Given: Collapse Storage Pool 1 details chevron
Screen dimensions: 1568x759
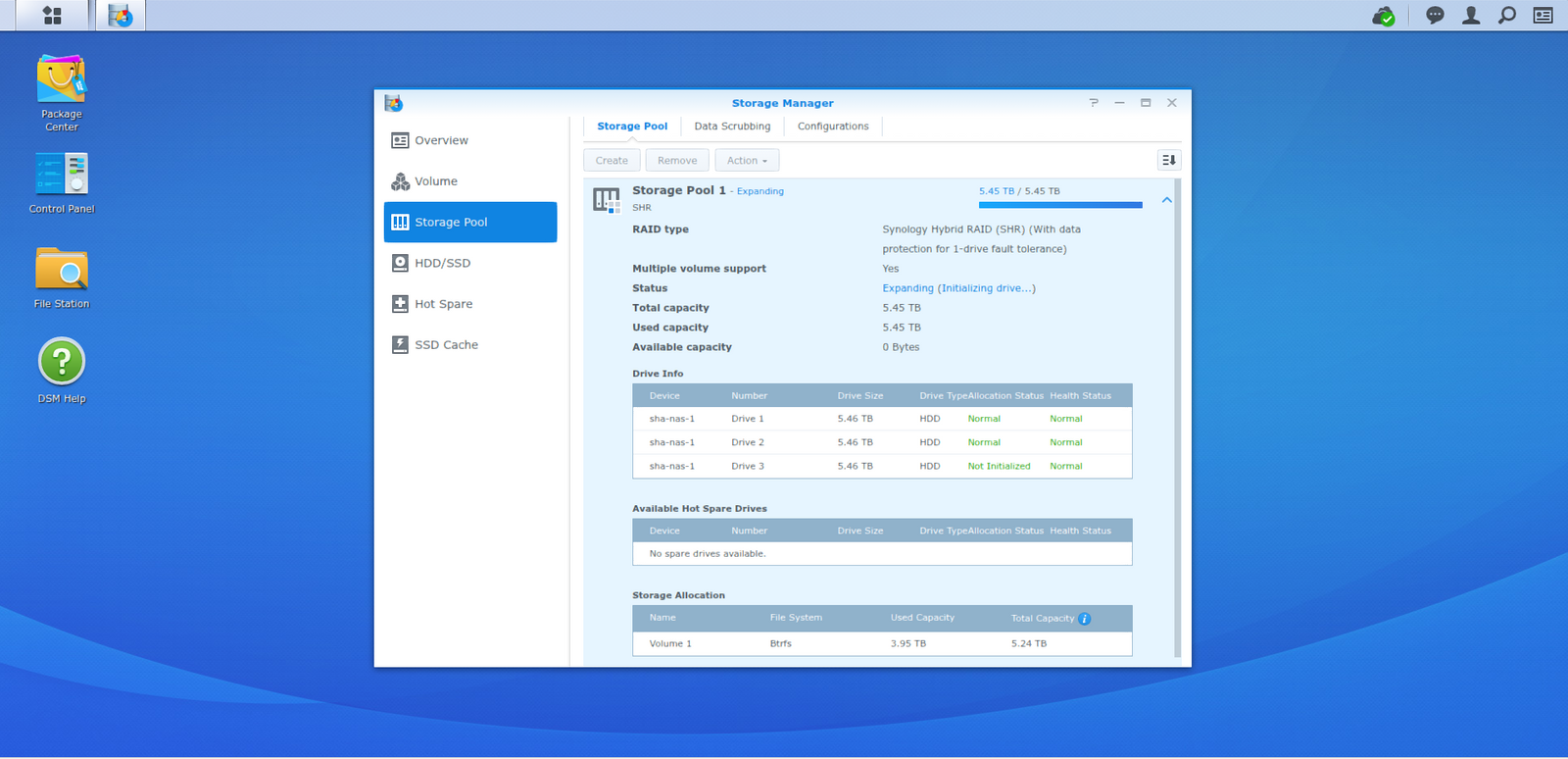Looking at the screenshot, I should coord(1166,200).
